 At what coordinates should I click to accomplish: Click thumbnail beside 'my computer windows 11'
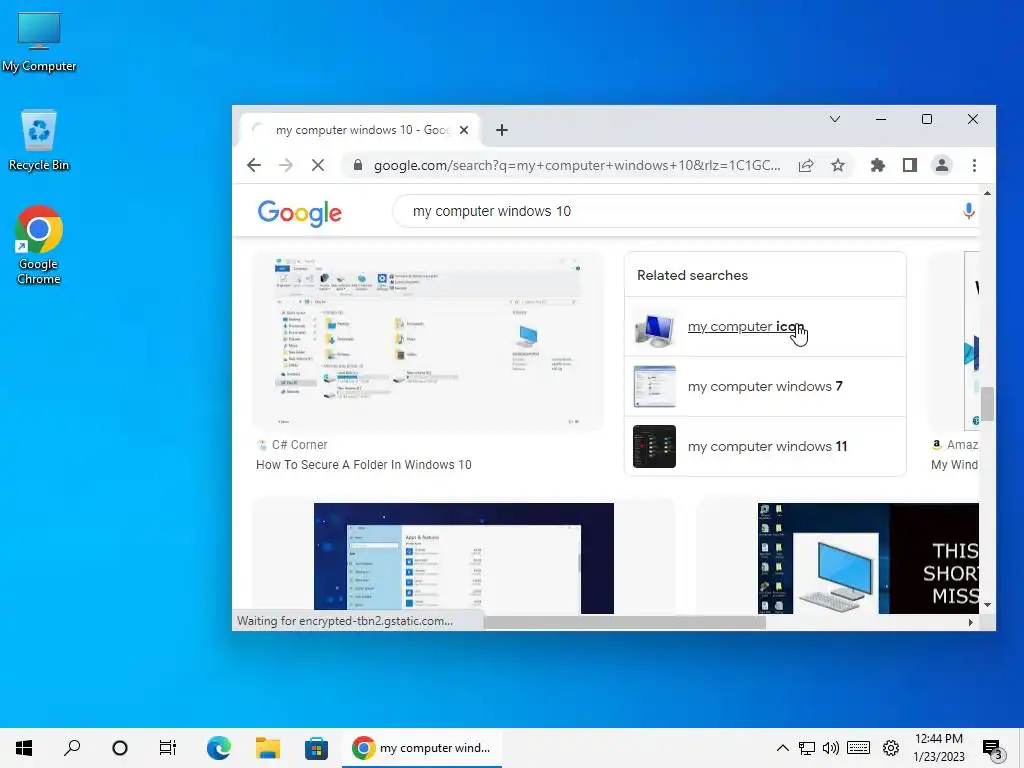click(654, 447)
